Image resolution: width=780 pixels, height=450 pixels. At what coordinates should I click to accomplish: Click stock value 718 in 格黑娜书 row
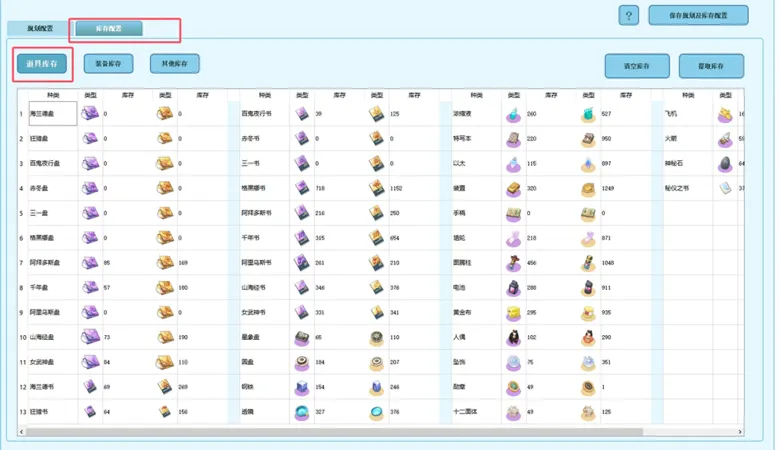pyautogui.click(x=320, y=188)
